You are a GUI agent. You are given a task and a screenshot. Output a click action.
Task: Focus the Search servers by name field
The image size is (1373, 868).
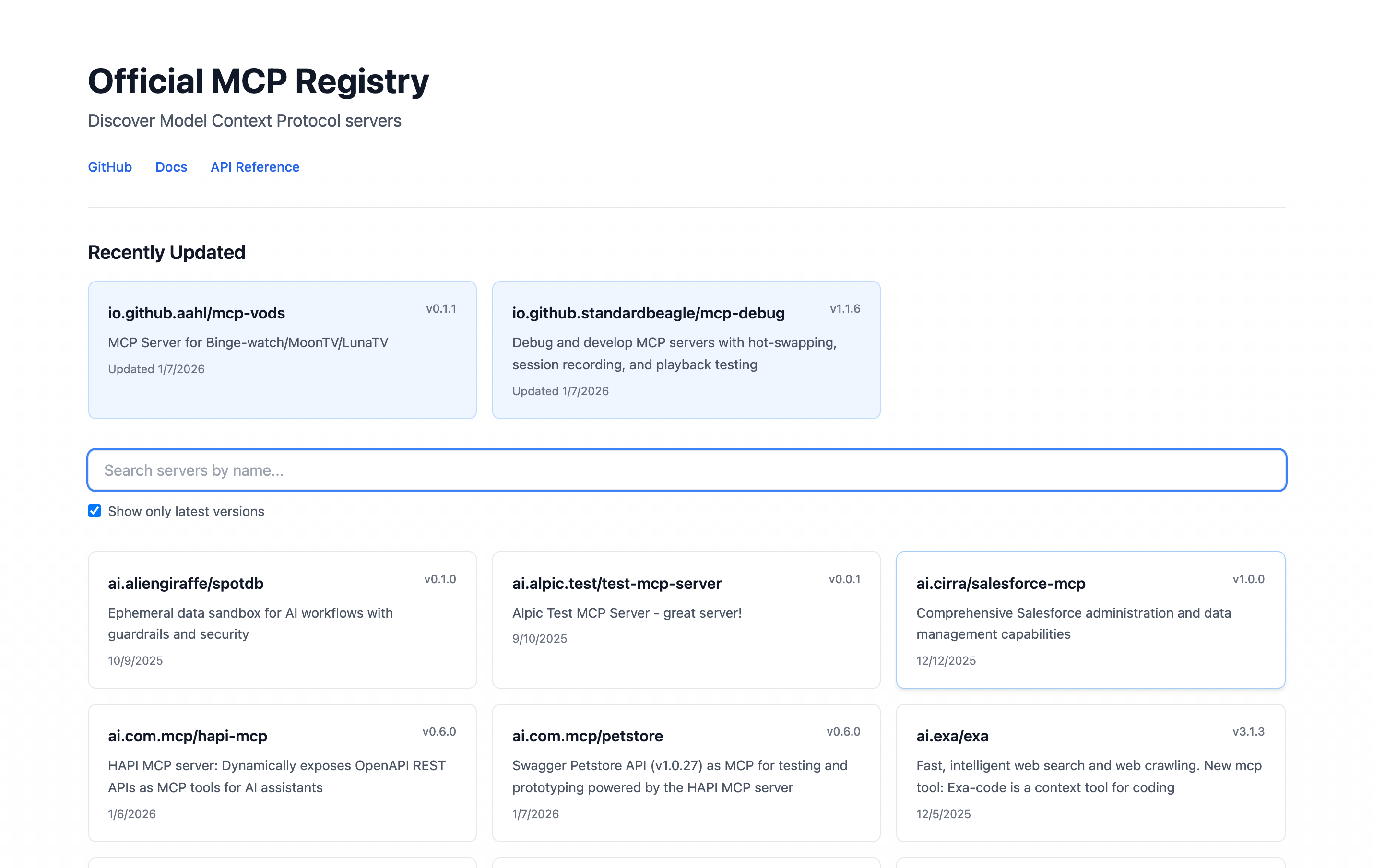click(686, 470)
